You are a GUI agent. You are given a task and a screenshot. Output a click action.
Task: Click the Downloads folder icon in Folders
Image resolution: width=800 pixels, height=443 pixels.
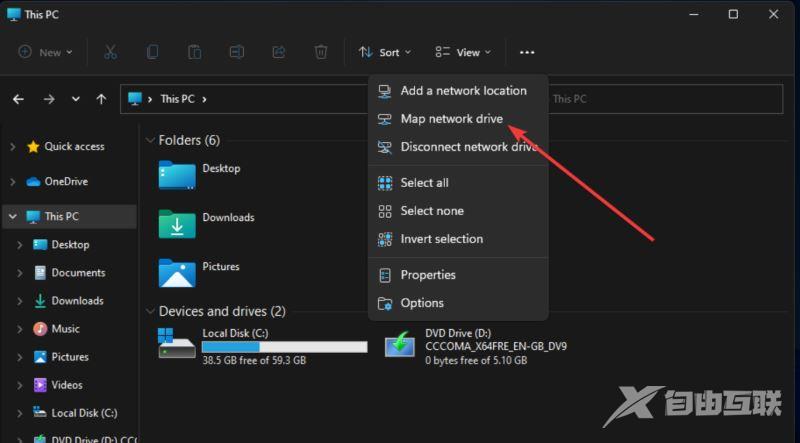[177, 224]
